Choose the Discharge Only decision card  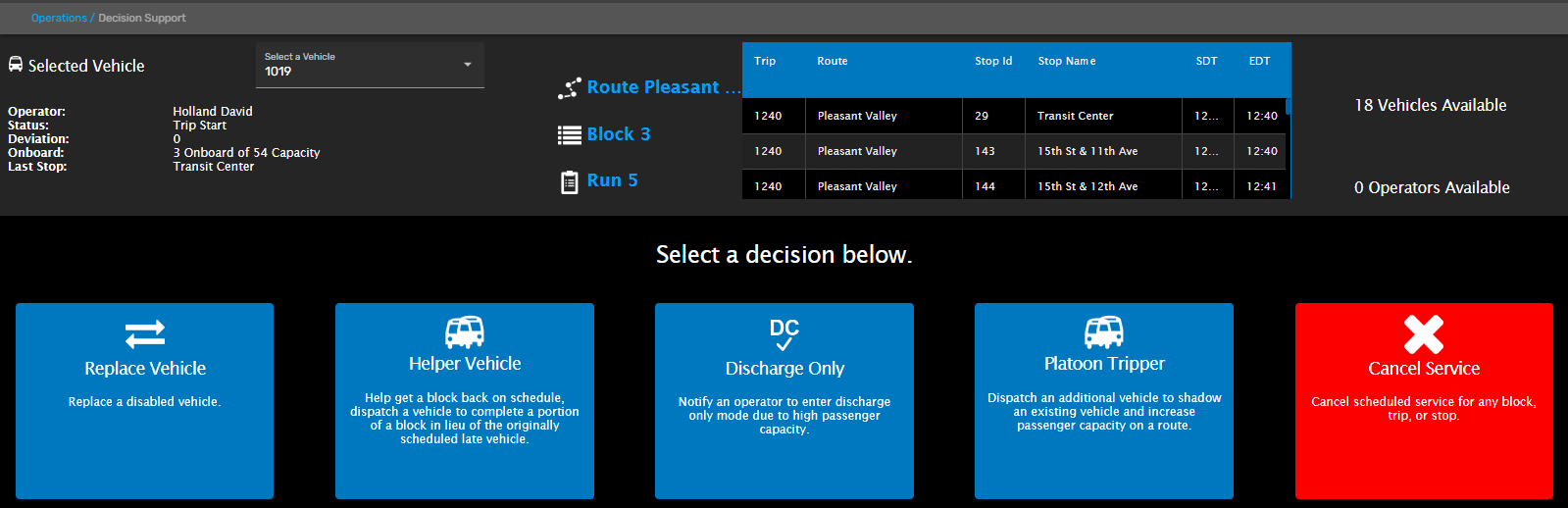(x=784, y=401)
